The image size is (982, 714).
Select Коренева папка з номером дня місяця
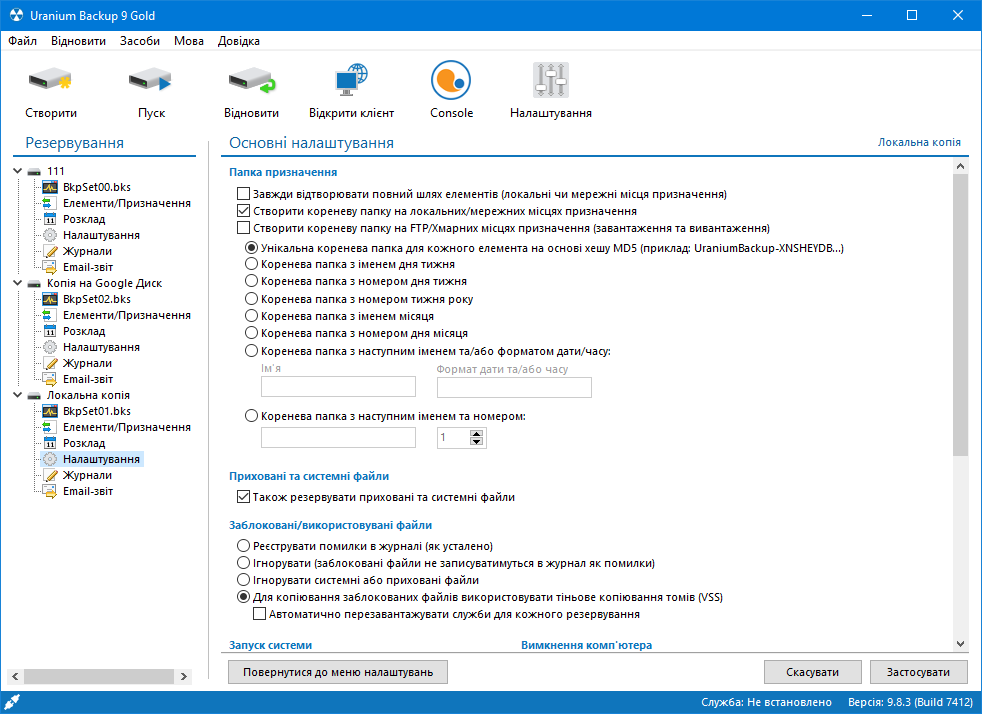pos(251,333)
